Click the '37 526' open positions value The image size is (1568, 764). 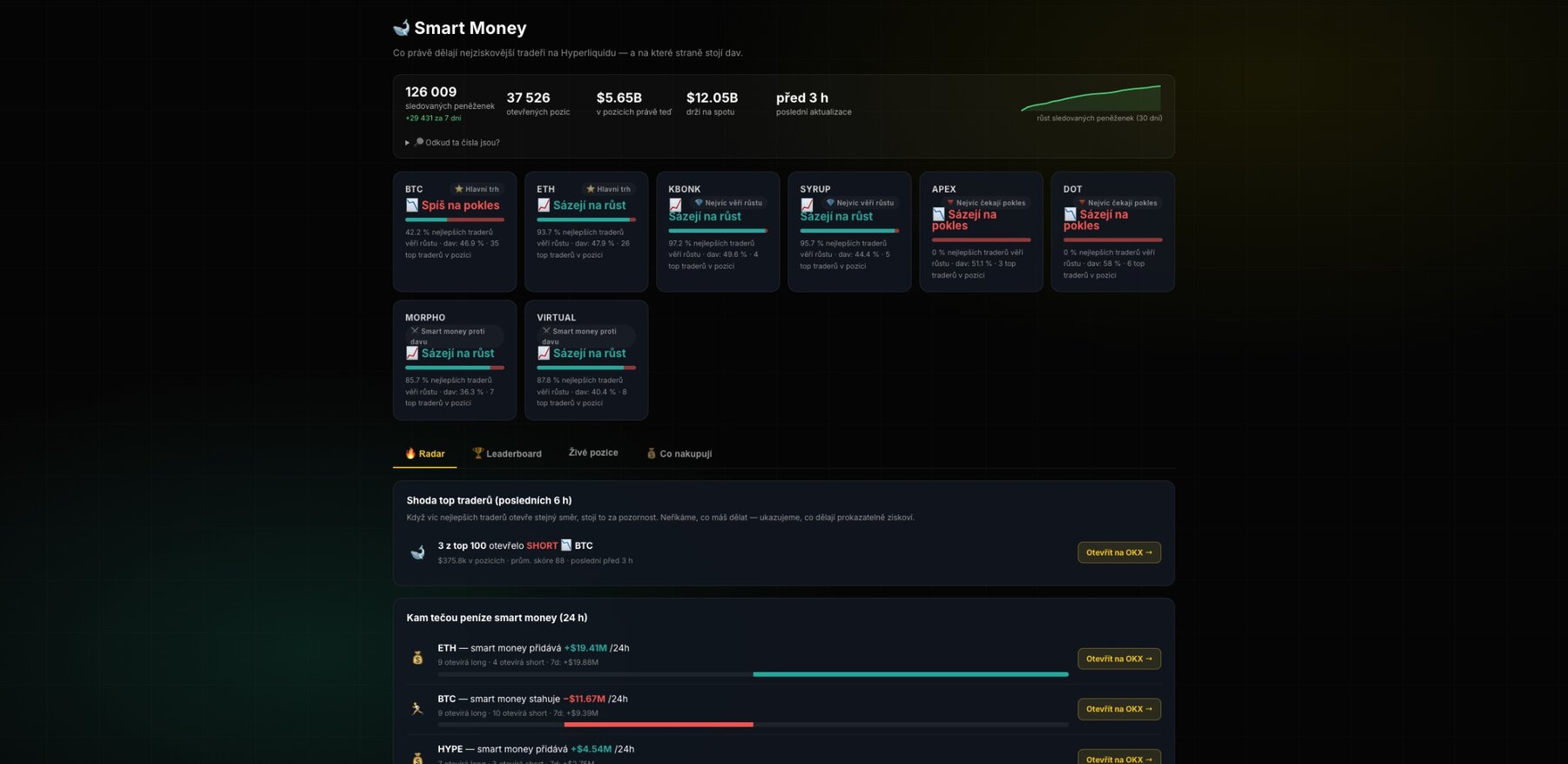pos(528,98)
